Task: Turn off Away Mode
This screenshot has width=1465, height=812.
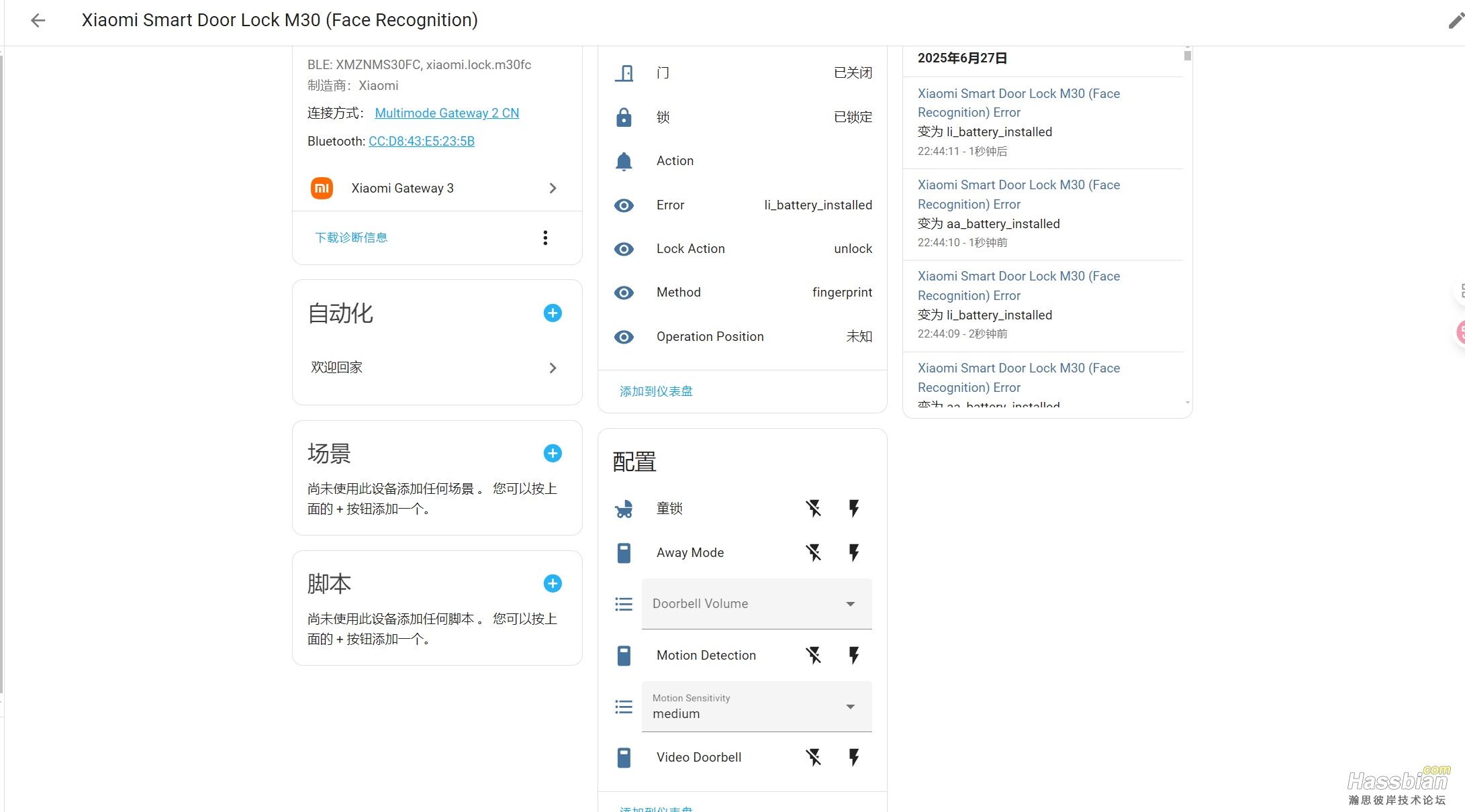Action: [x=814, y=553]
